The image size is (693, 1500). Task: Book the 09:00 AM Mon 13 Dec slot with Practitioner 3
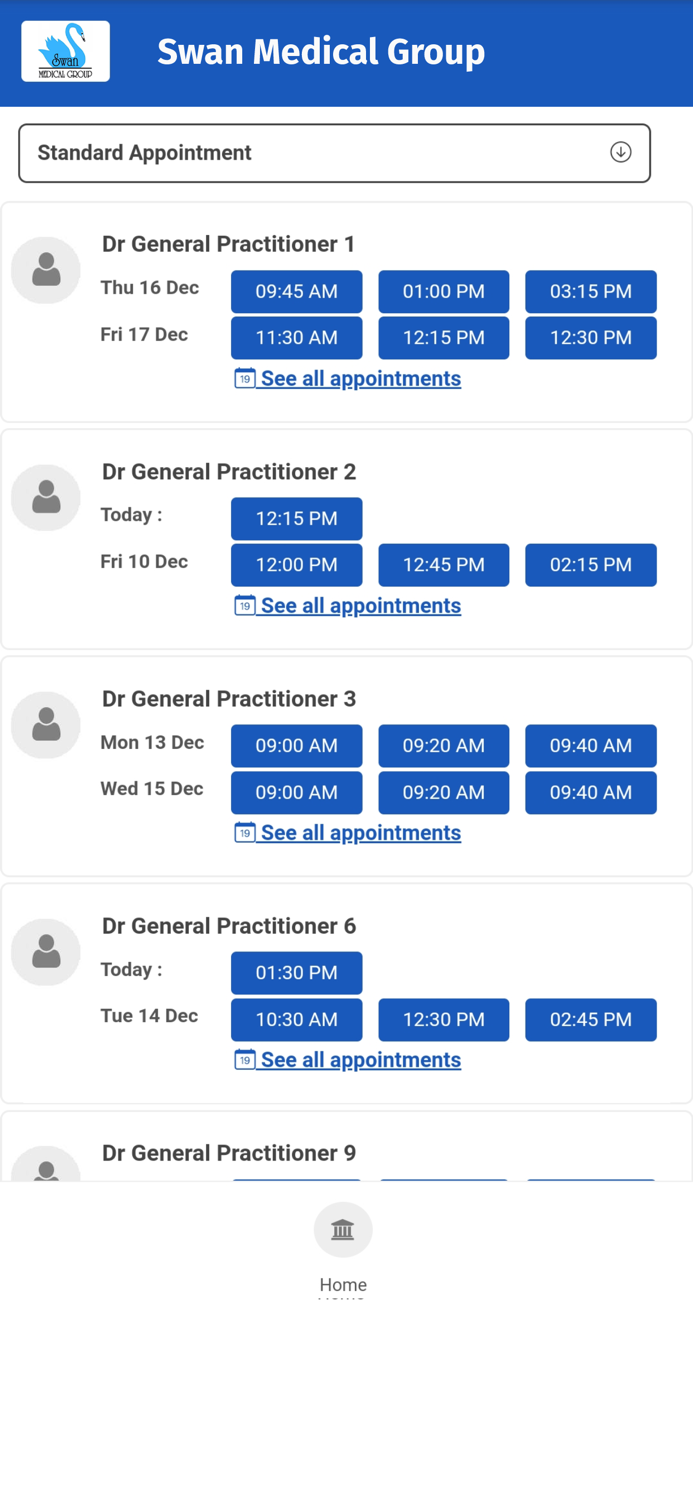click(296, 746)
